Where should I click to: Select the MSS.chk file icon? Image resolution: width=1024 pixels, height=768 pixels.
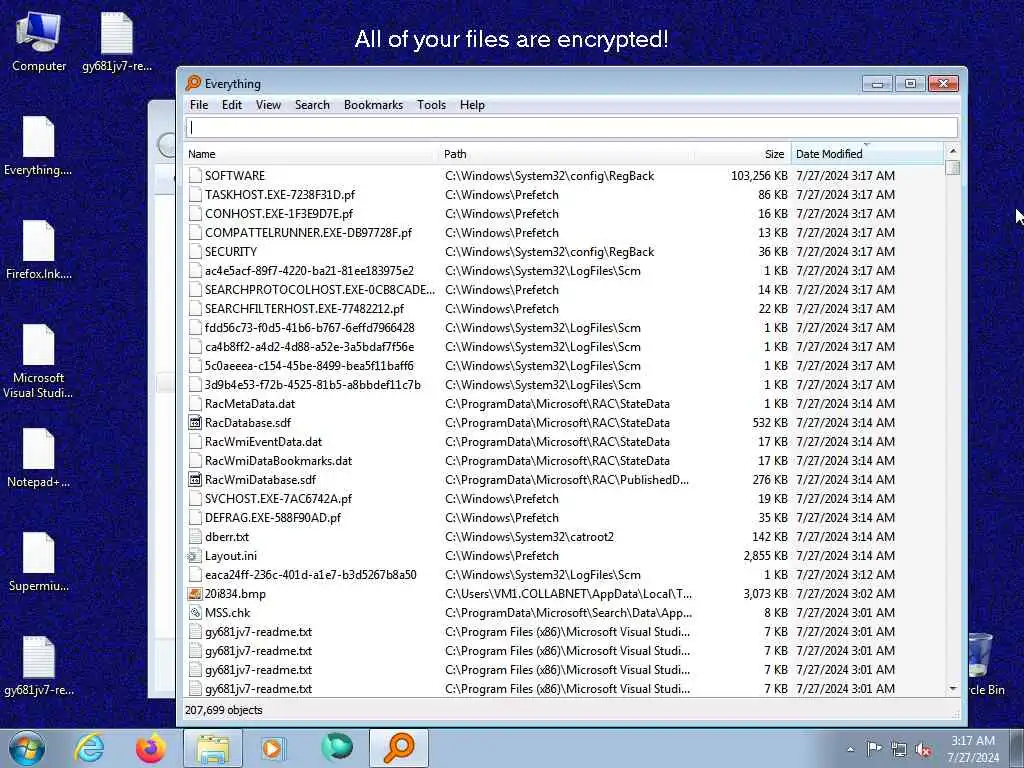coord(195,613)
